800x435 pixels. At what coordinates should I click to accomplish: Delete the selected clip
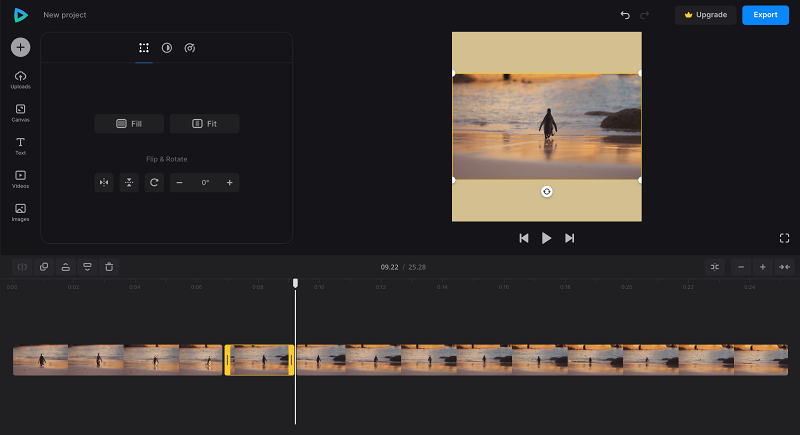click(x=109, y=267)
